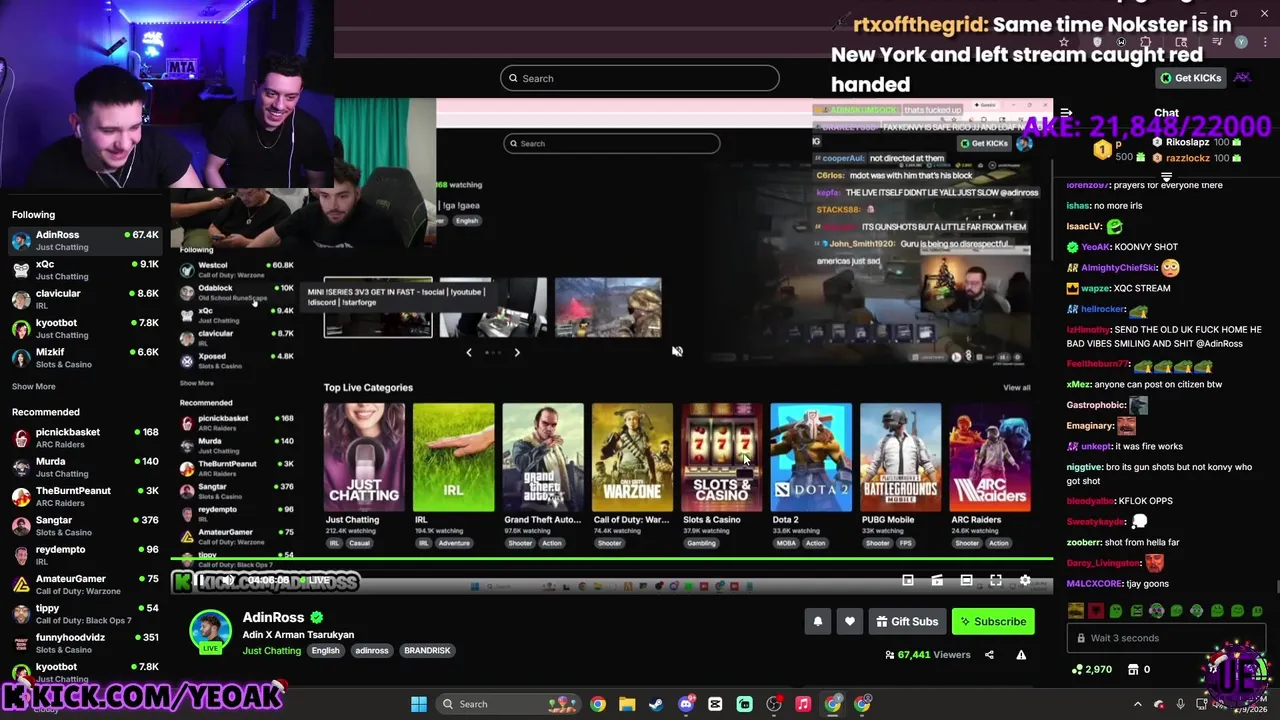Open Mizkif channel in Following
Viewport: 1280px width, 720px height.
click(85, 358)
